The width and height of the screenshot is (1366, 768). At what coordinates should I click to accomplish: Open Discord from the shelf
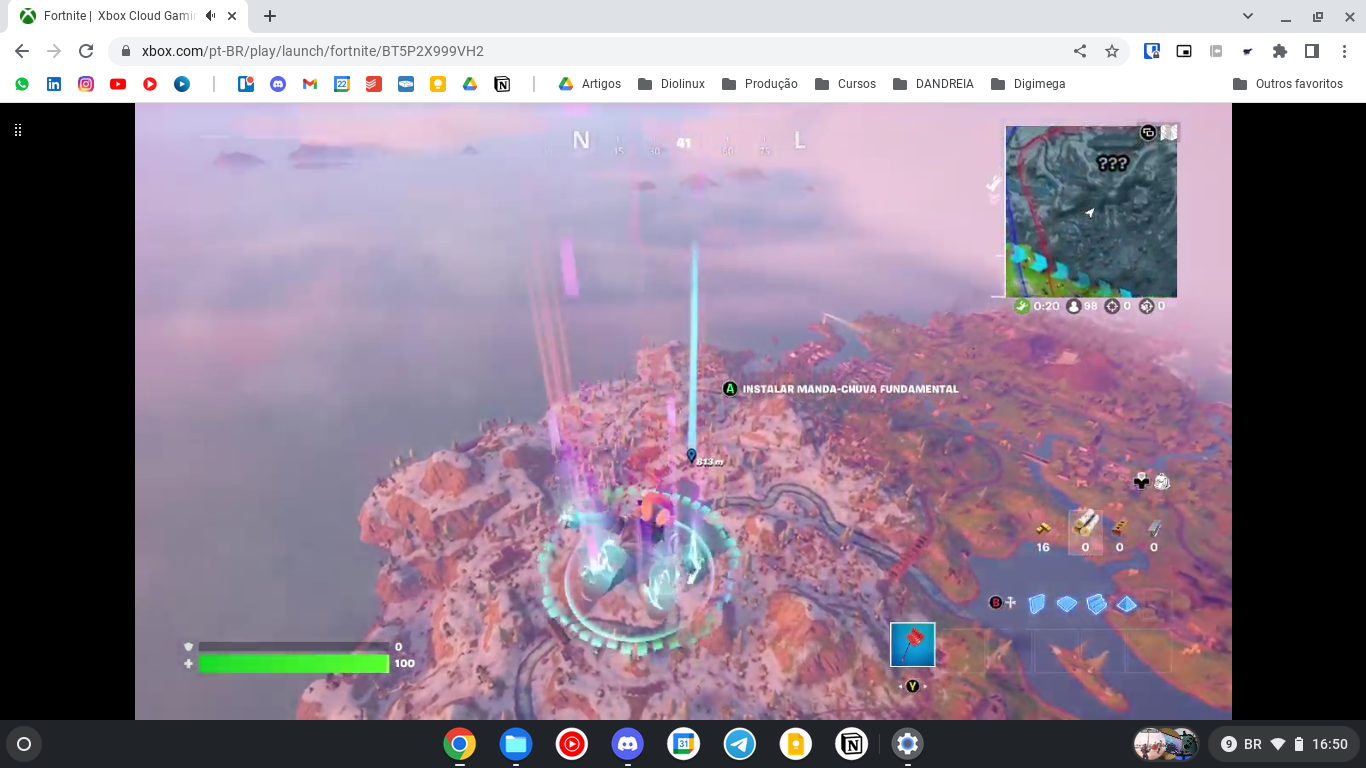pos(627,744)
